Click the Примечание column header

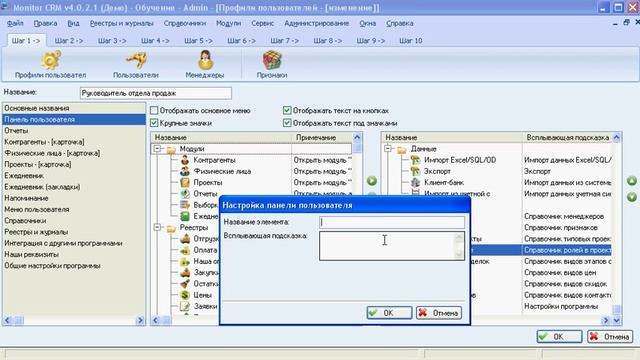pos(322,138)
